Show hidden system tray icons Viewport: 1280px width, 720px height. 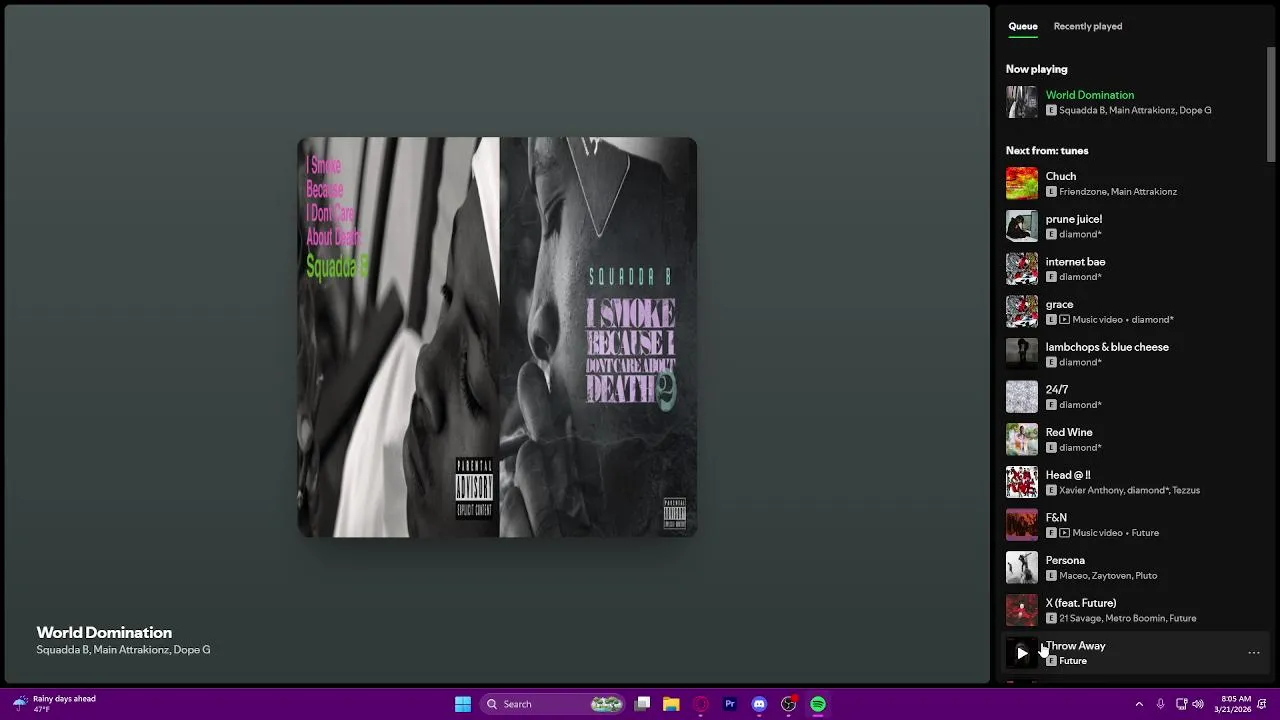1139,704
